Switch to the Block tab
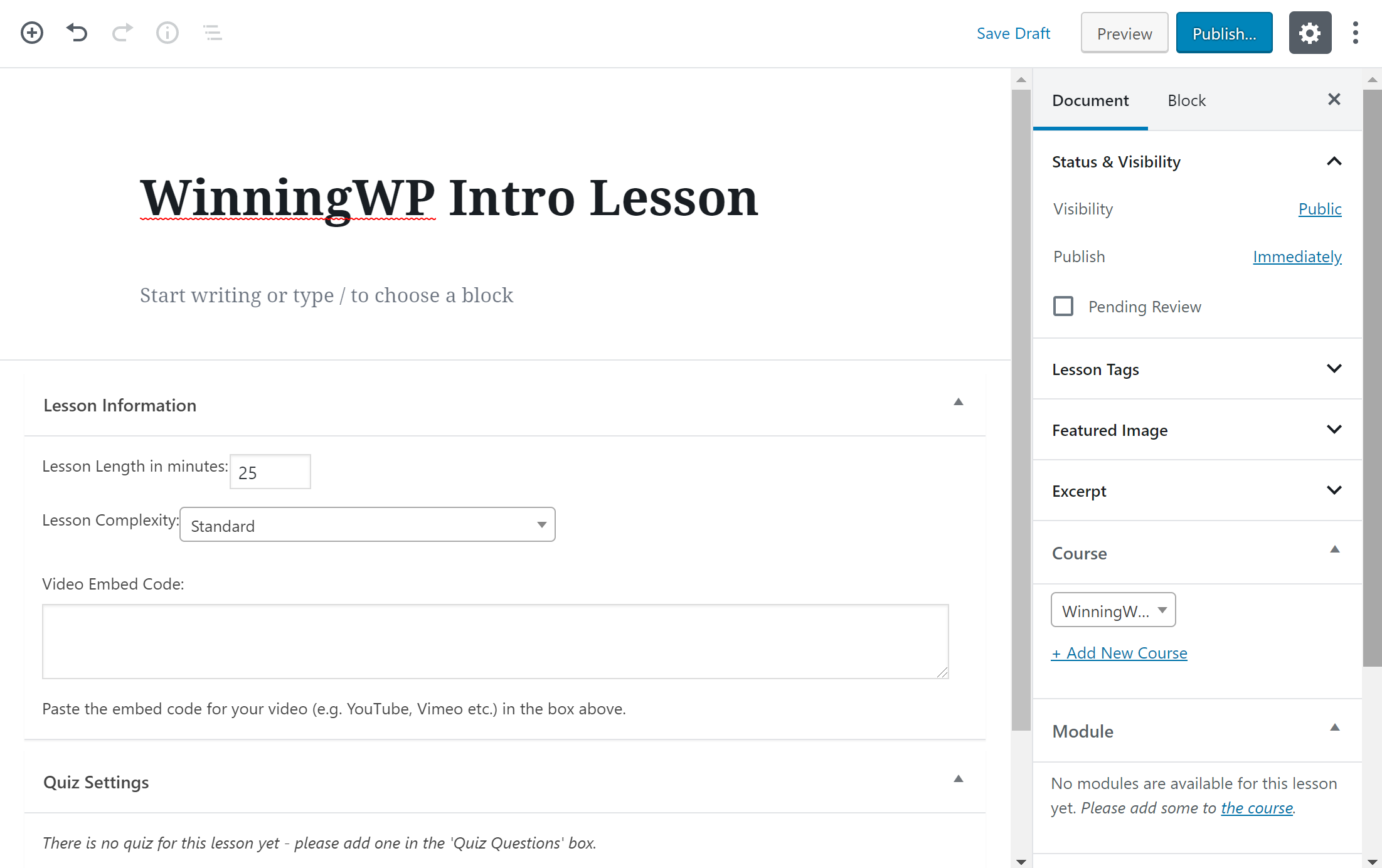The width and height of the screenshot is (1382, 868). (1186, 100)
